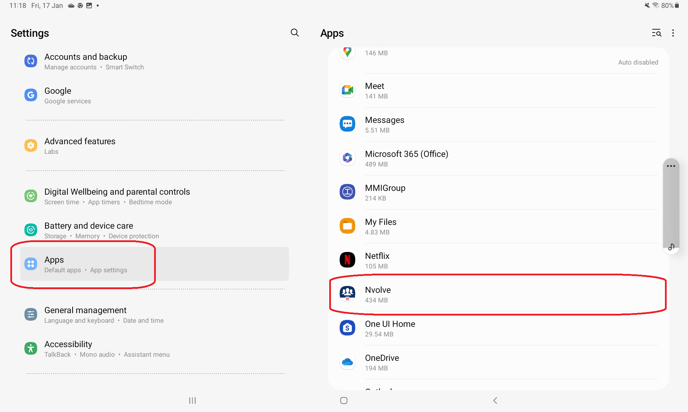Open Microsoft 365 (Office) app info
688x412 pixels.
coord(498,158)
